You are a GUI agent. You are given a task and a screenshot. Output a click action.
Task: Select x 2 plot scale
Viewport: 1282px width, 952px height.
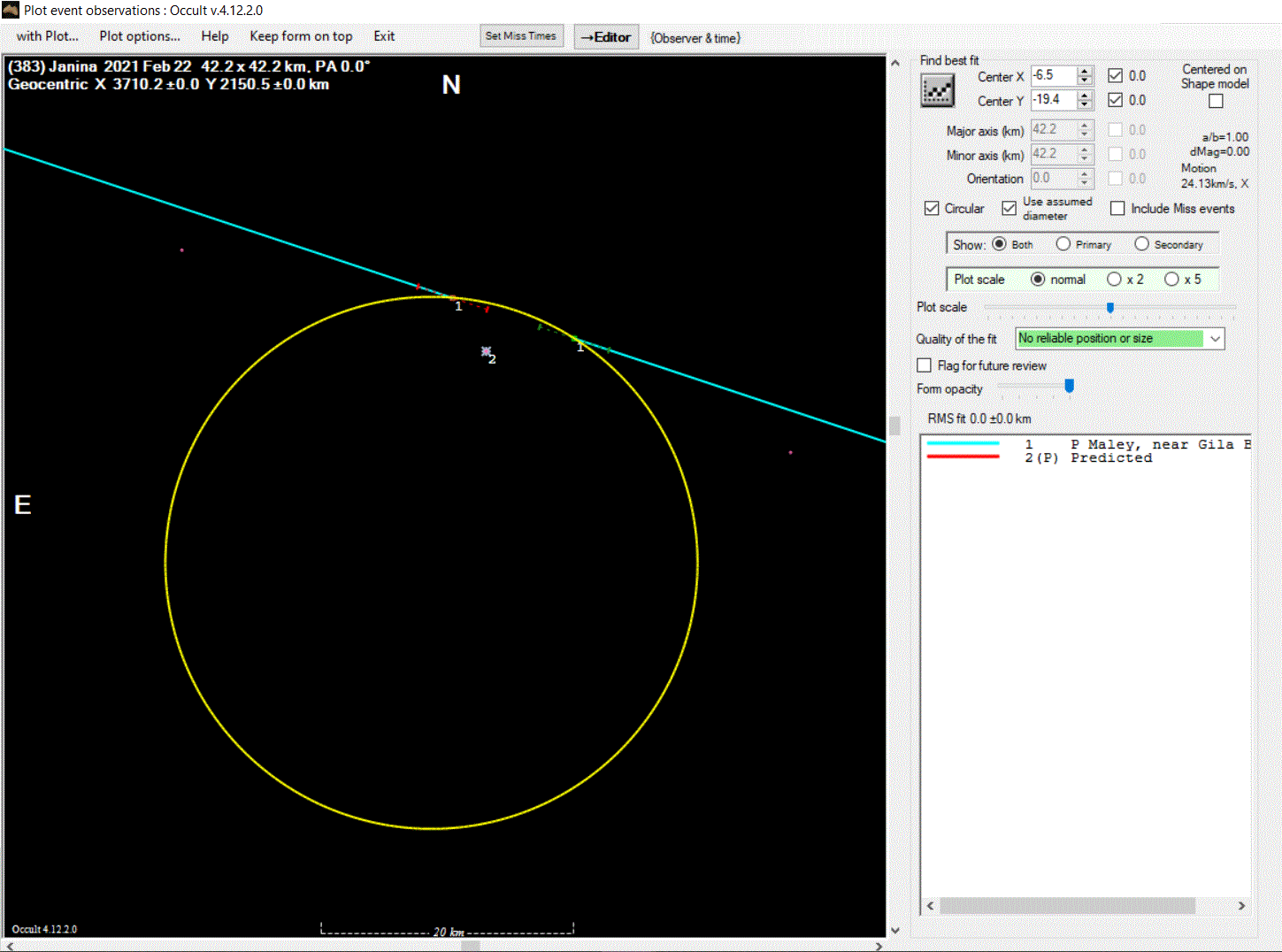tap(1114, 279)
